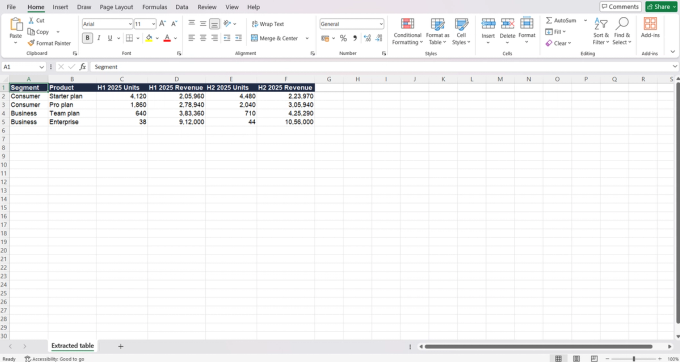Center text horizontally in cell

coord(203,38)
